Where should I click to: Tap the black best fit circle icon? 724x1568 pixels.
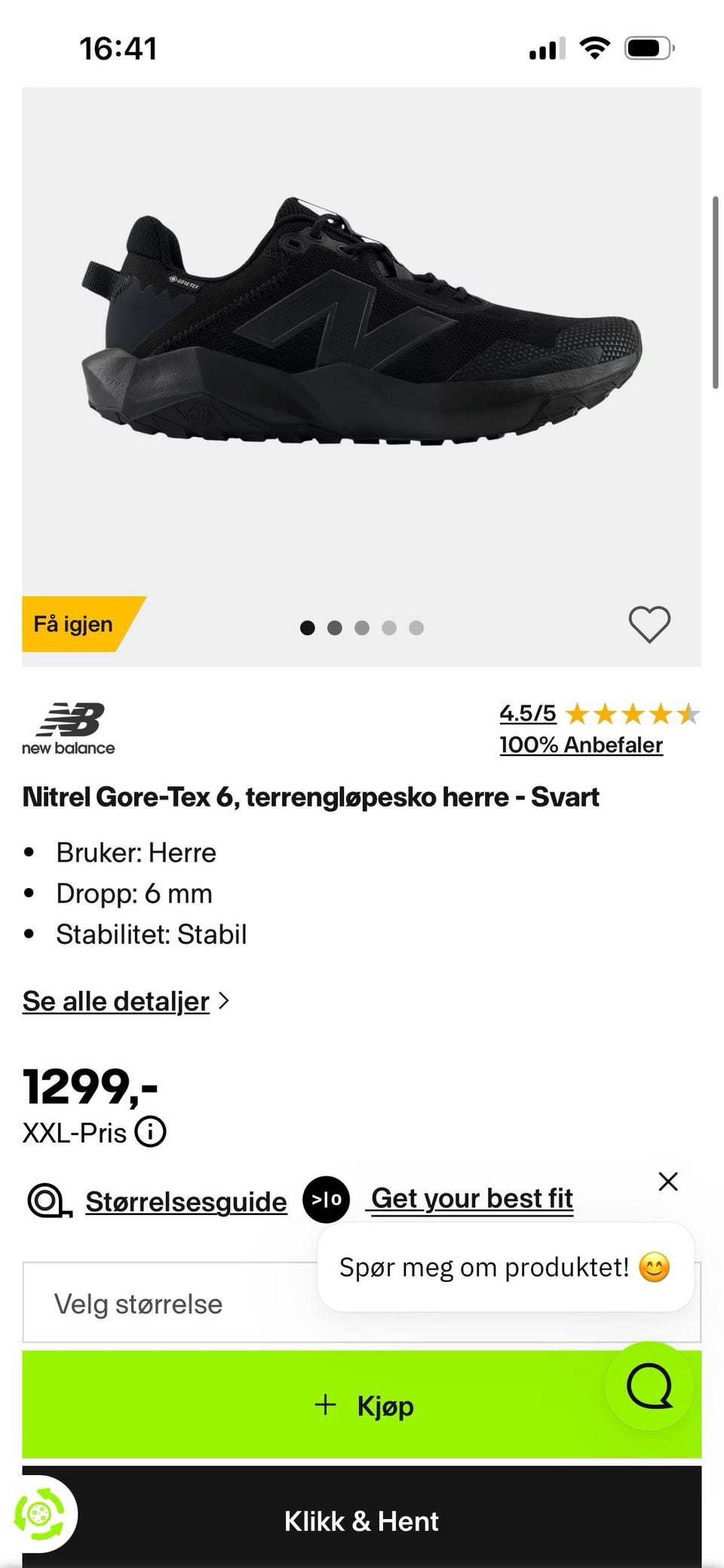click(326, 1199)
